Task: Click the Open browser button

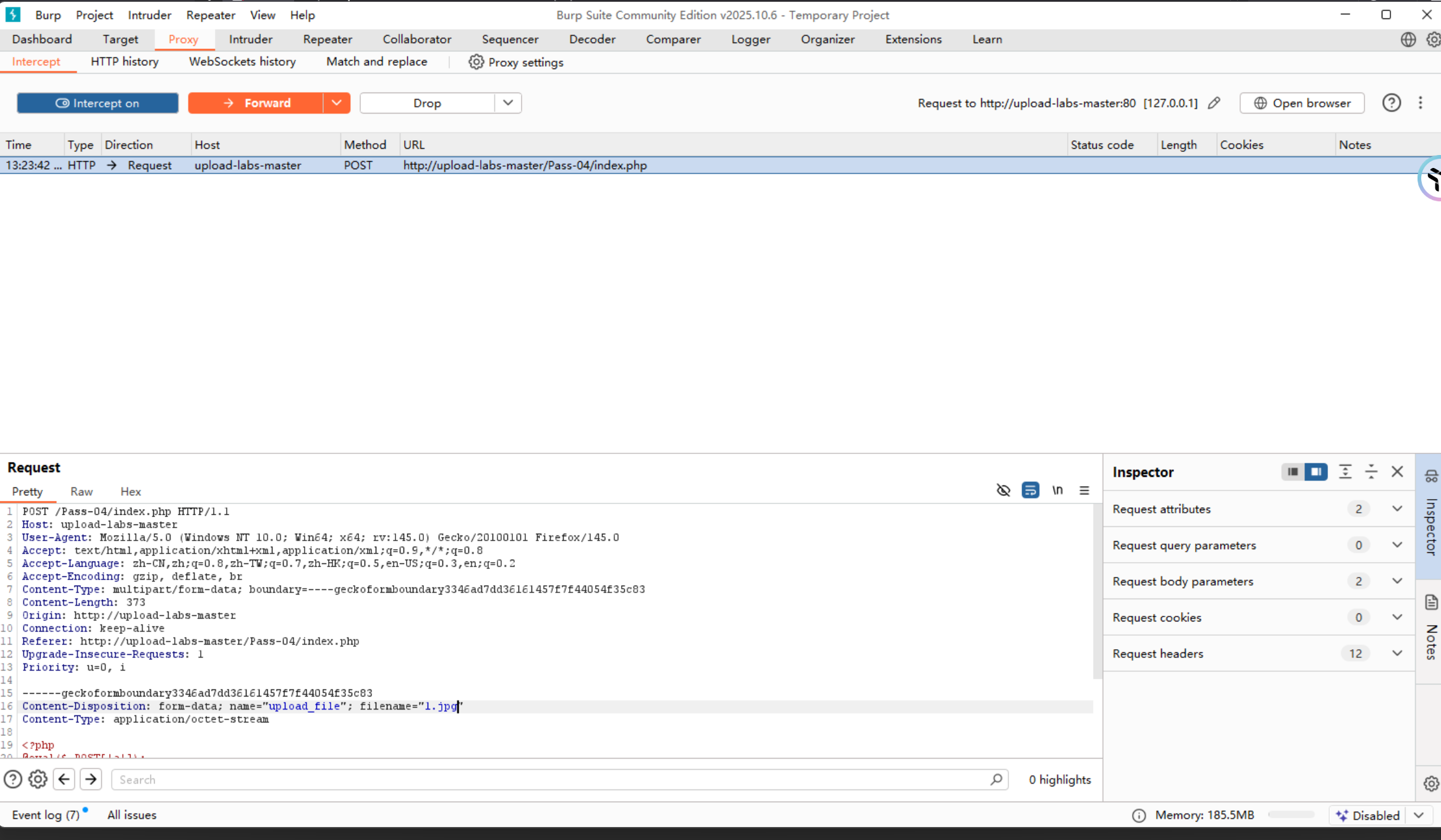Action: (1301, 103)
